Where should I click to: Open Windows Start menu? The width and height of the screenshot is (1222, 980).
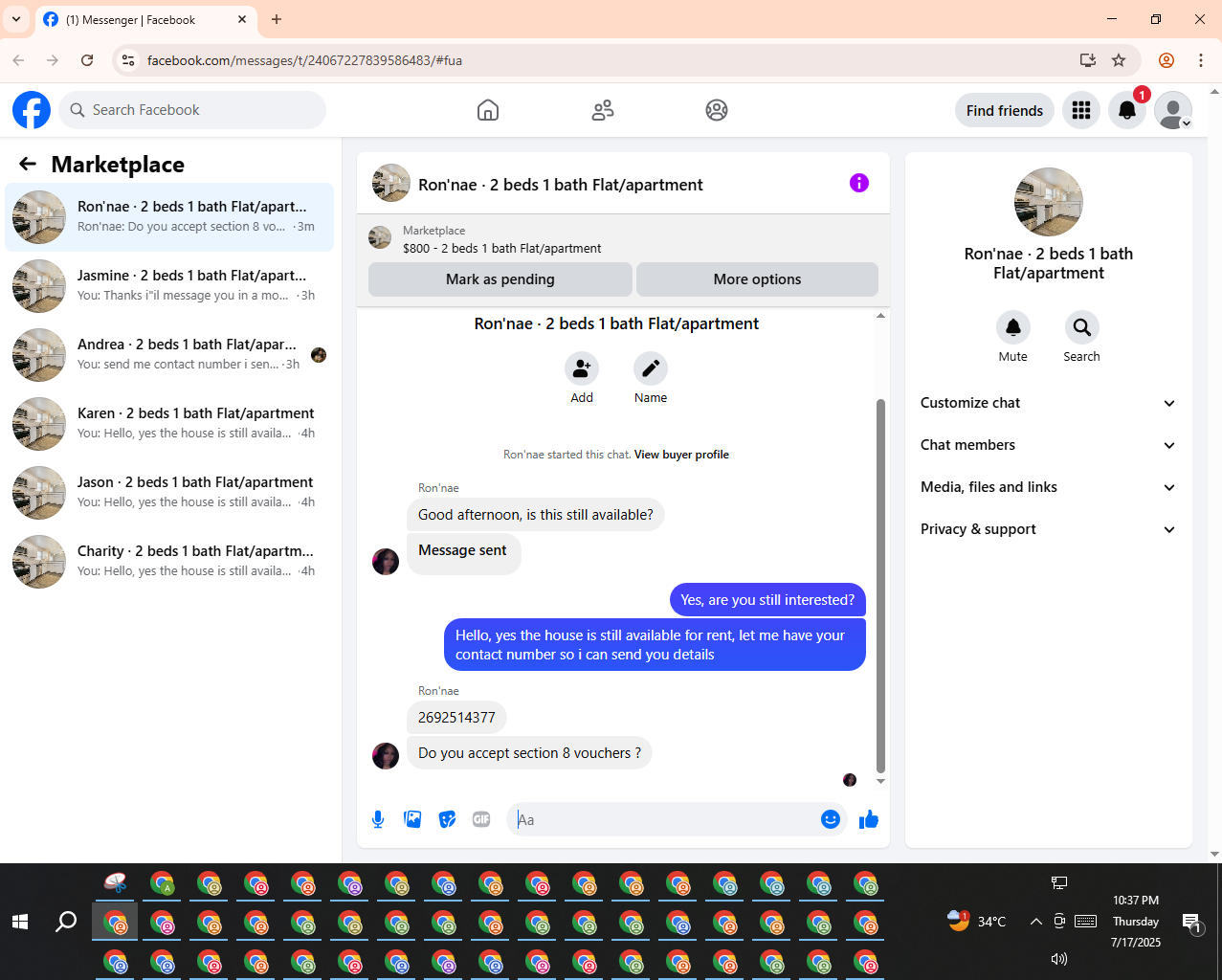[20, 922]
